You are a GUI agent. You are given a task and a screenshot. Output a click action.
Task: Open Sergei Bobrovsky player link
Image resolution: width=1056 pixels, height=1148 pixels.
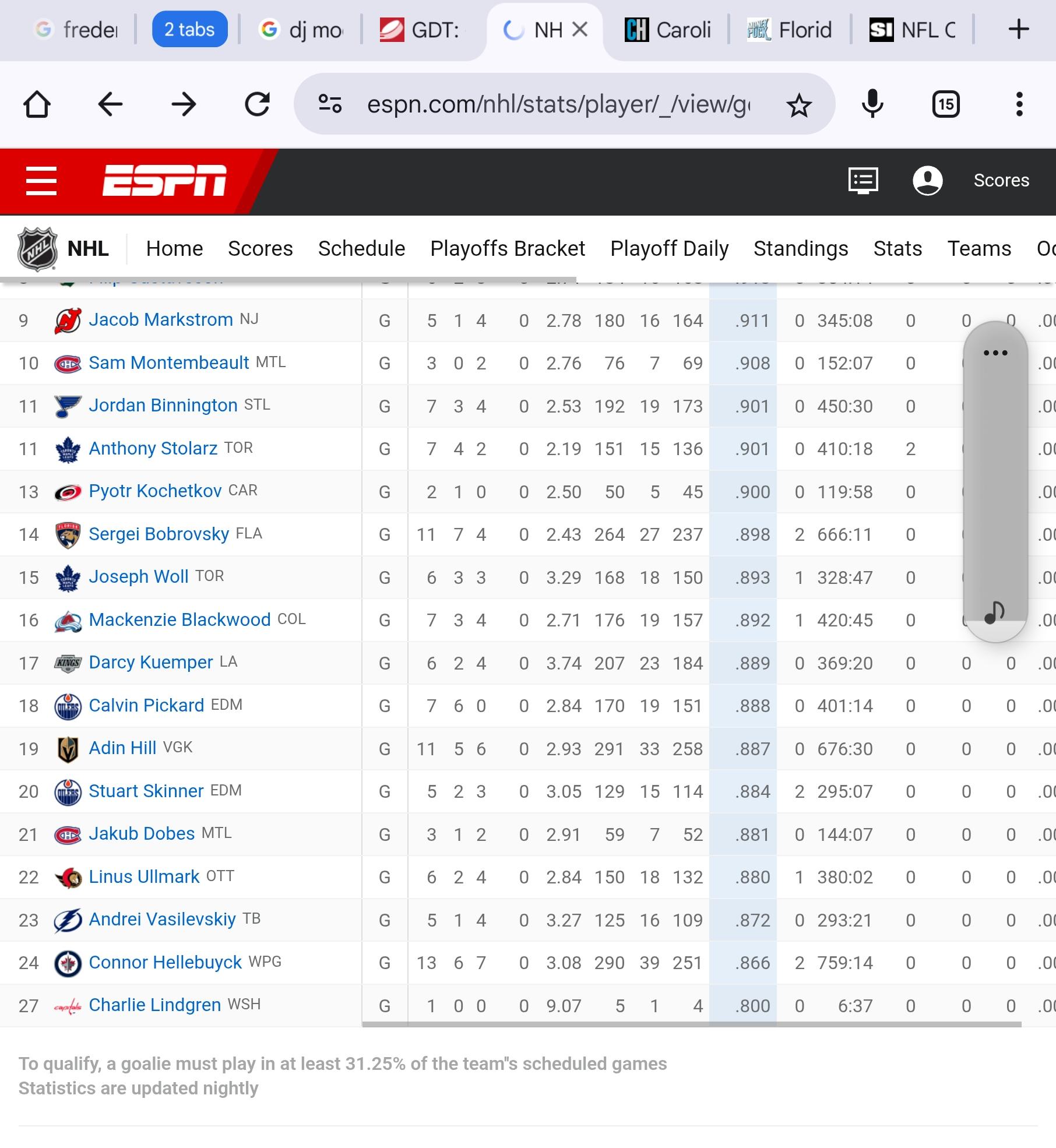159,534
